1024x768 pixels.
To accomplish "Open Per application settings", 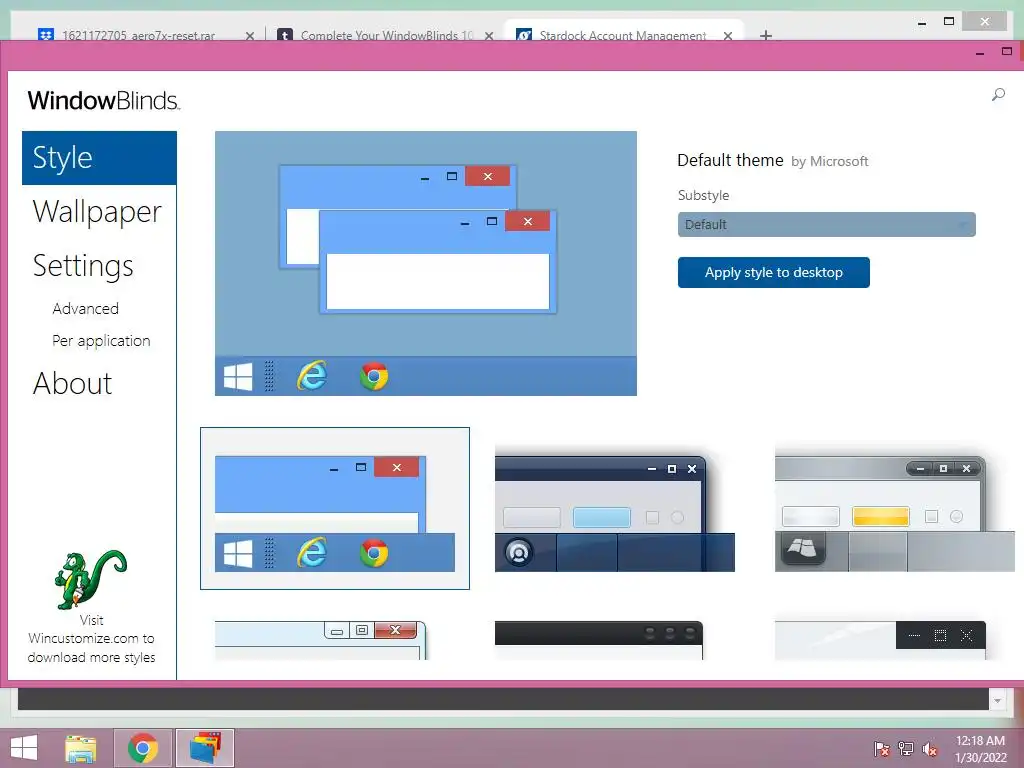I will tap(101, 341).
